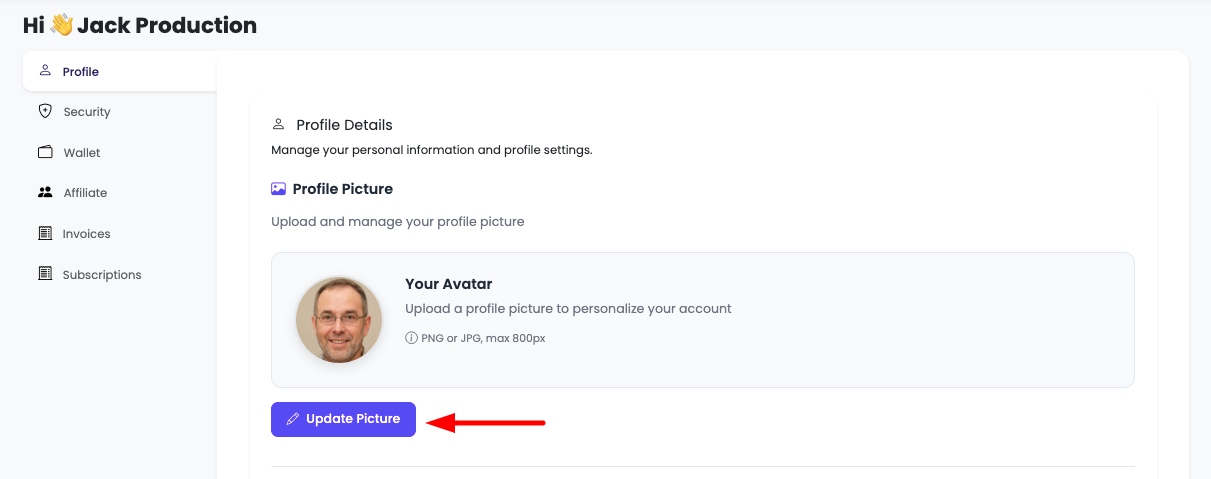This screenshot has height=479, width=1211.
Task: Select the Profile tab label
Action: point(81,72)
